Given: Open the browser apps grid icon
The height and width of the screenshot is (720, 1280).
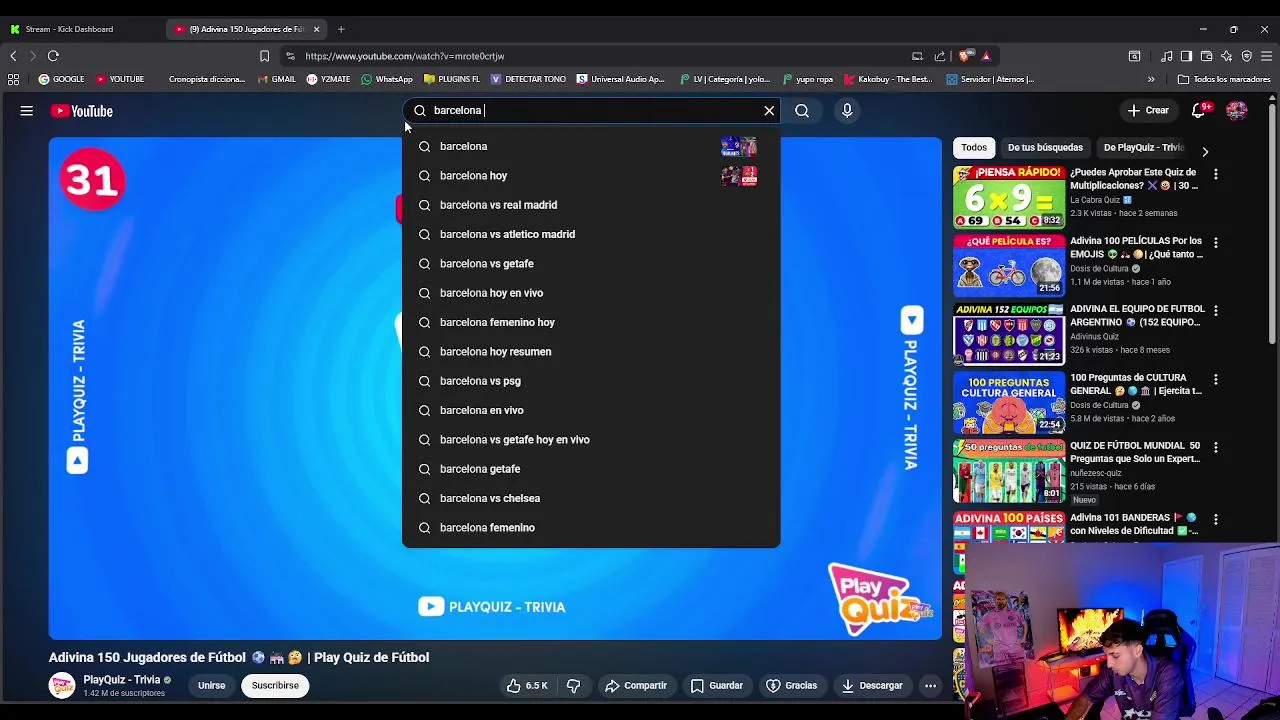Looking at the screenshot, I should coord(13,79).
